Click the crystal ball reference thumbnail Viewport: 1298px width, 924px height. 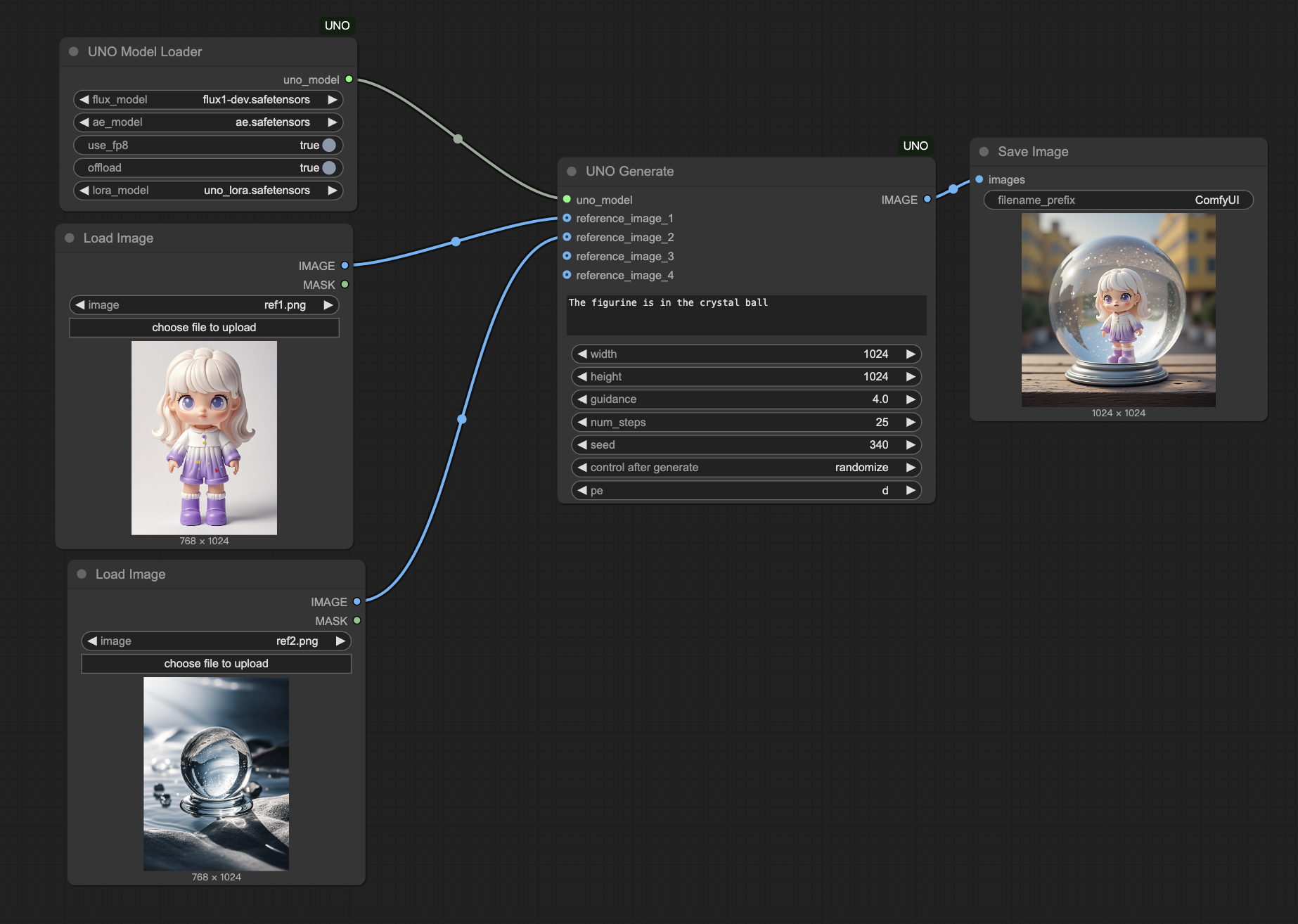click(217, 774)
